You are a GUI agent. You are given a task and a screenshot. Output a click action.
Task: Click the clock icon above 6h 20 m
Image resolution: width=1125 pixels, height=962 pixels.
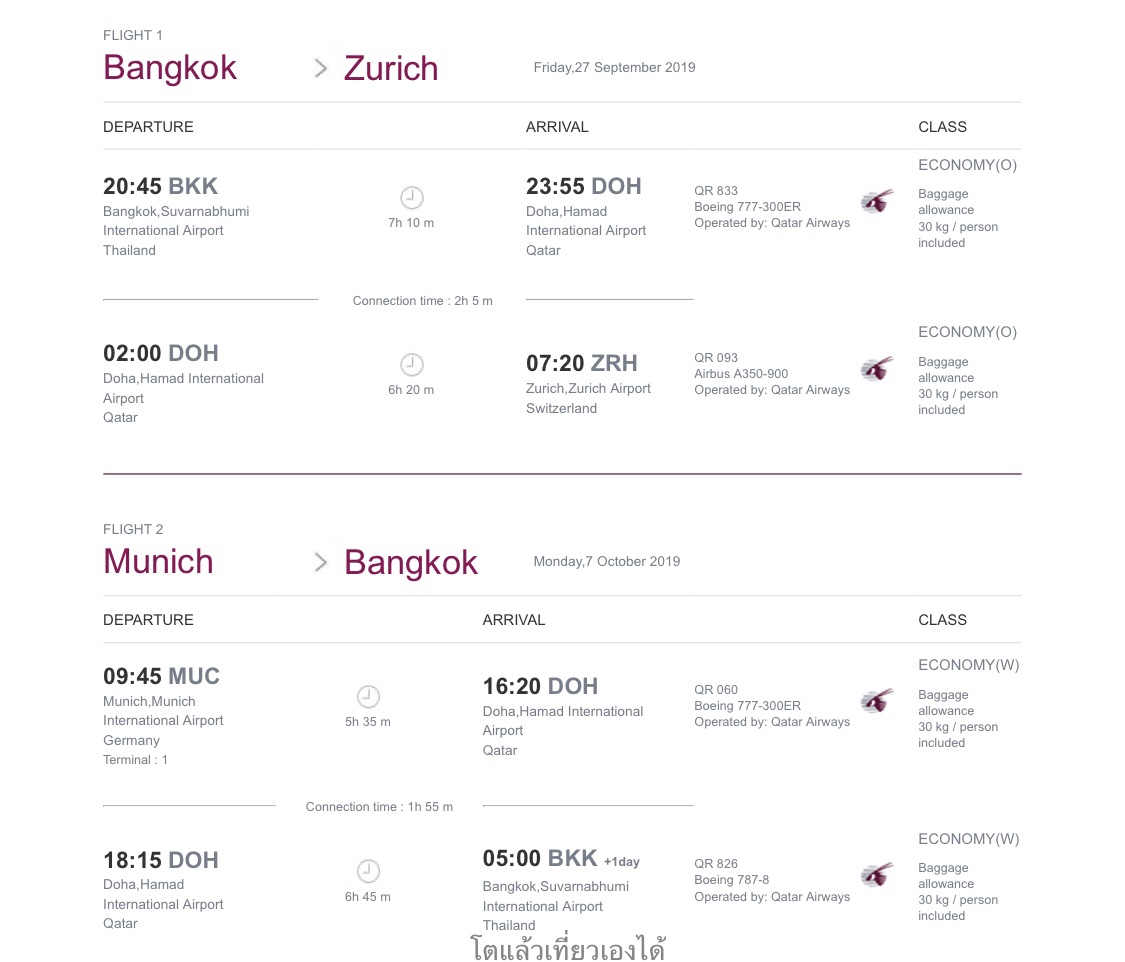(x=412, y=364)
